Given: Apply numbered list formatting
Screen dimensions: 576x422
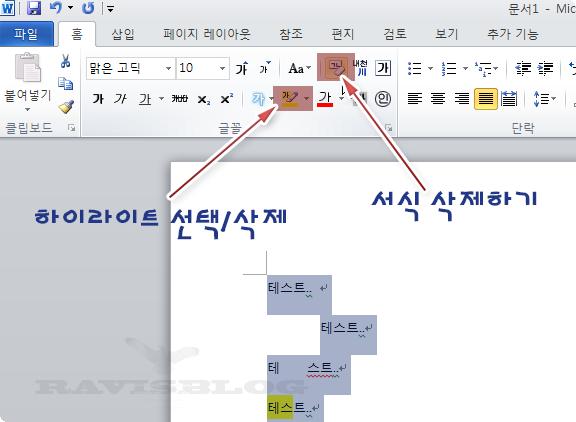Looking at the screenshot, I should (x=449, y=68).
